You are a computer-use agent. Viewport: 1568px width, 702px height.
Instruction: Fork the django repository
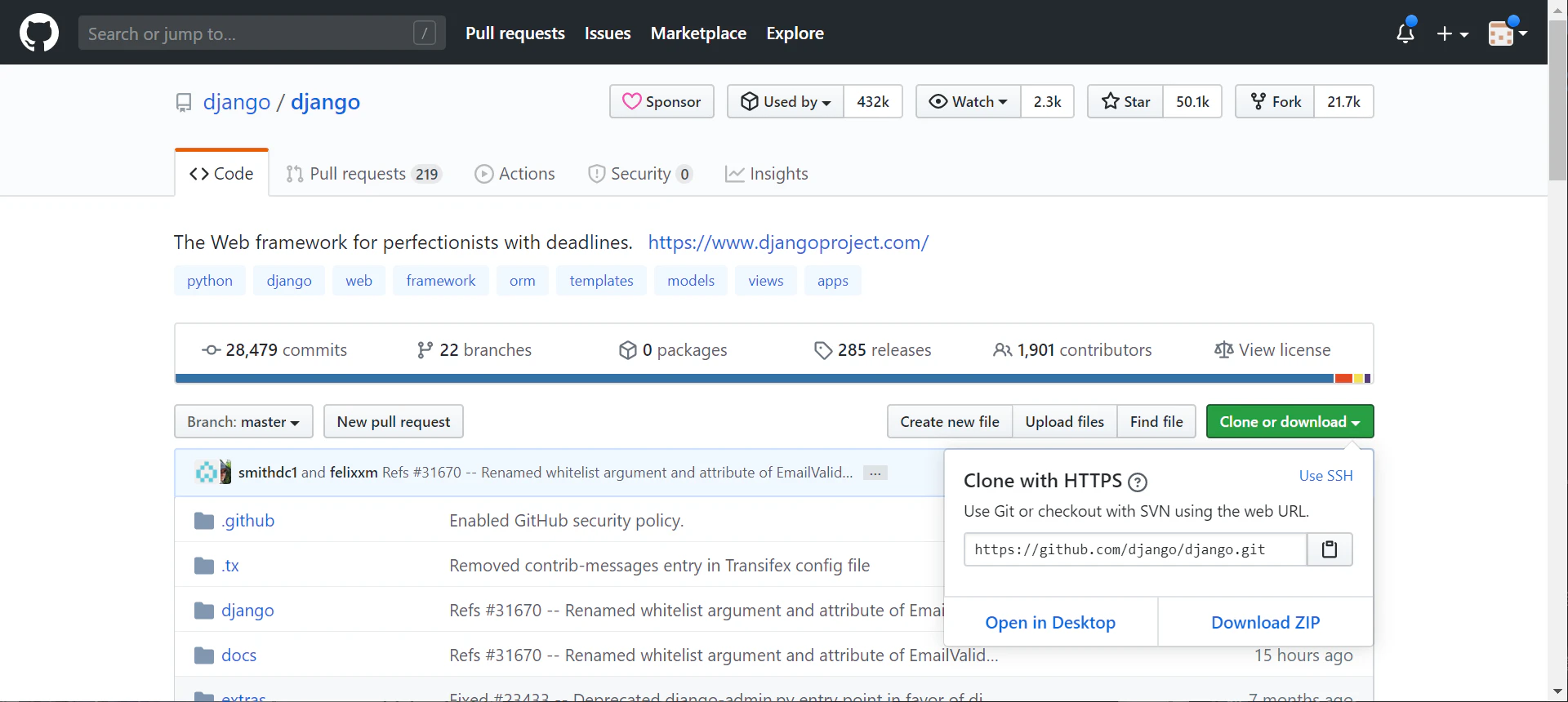(x=1275, y=101)
